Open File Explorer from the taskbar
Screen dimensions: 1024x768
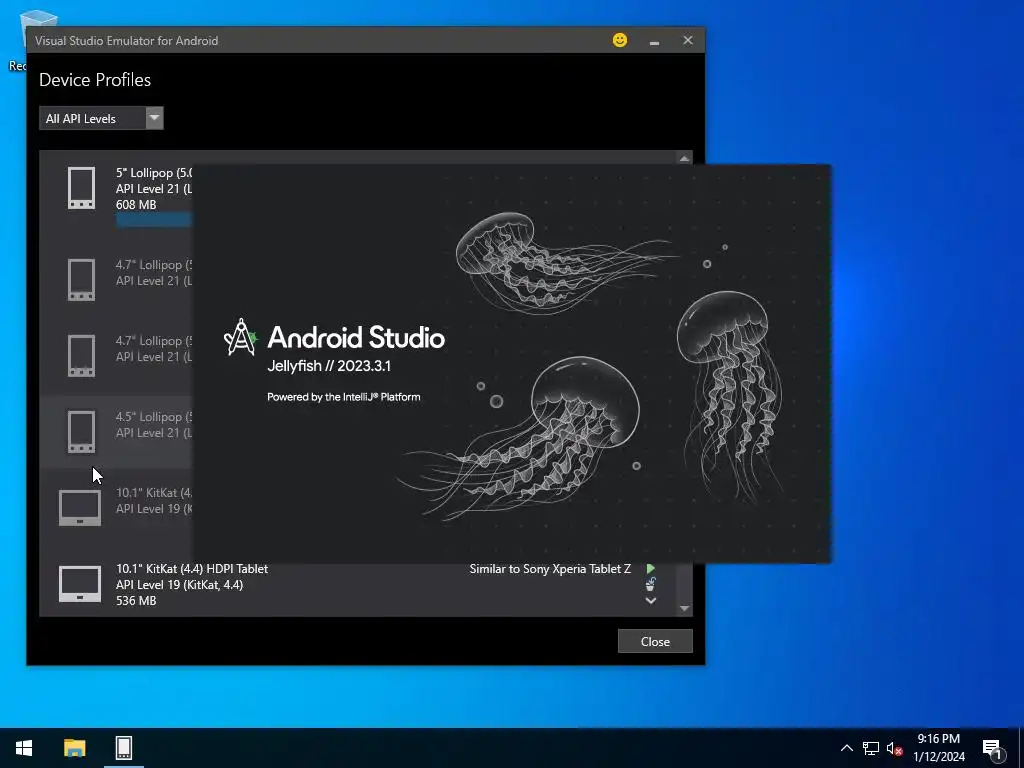click(74, 748)
